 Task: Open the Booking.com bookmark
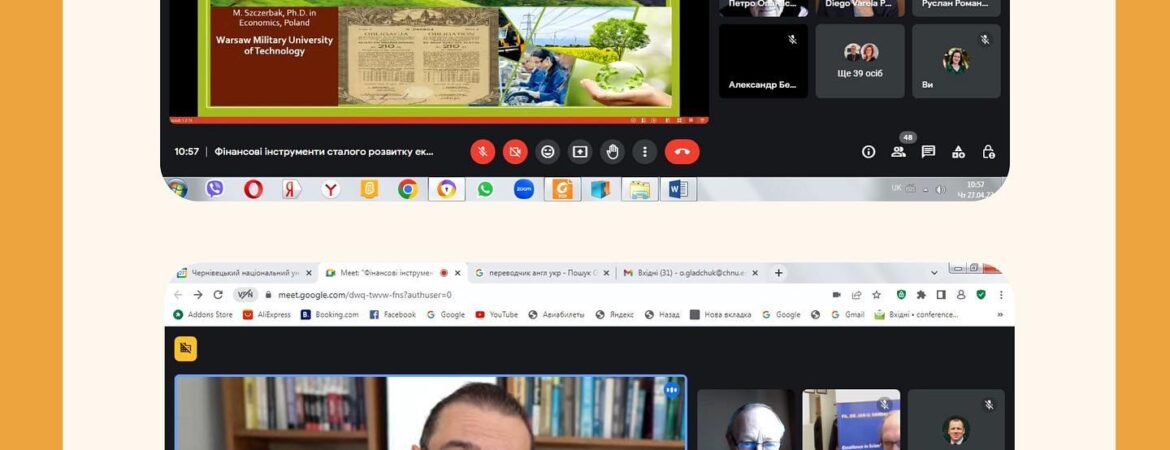[330, 315]
